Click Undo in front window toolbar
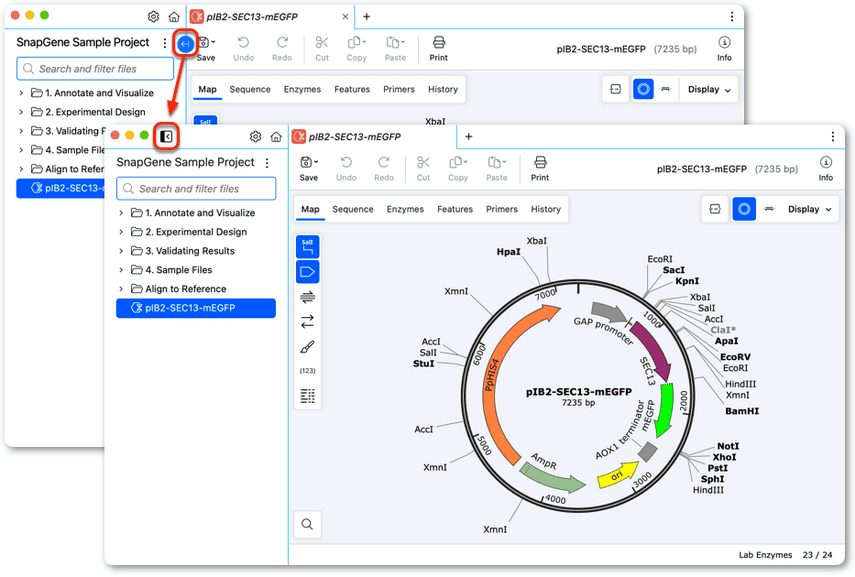 346,168
